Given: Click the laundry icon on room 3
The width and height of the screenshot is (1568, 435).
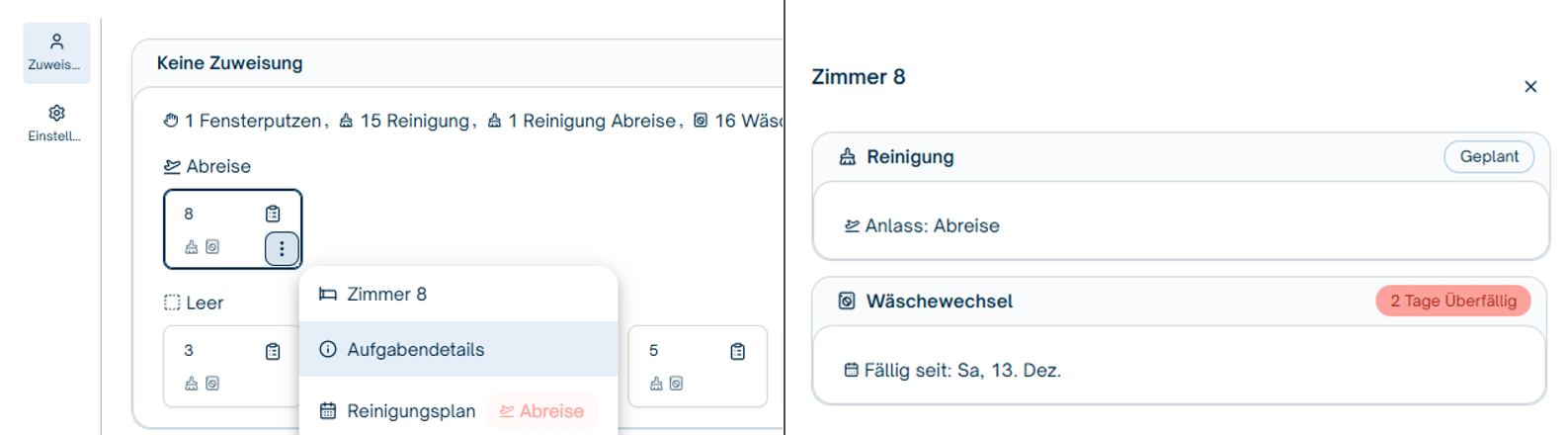Looking at the screenshot, I should (212, 384).
